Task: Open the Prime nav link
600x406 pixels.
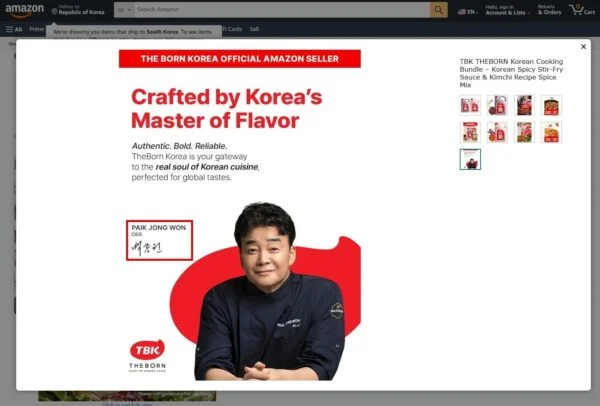Action: pyautogui.click(x=36, y=29)
